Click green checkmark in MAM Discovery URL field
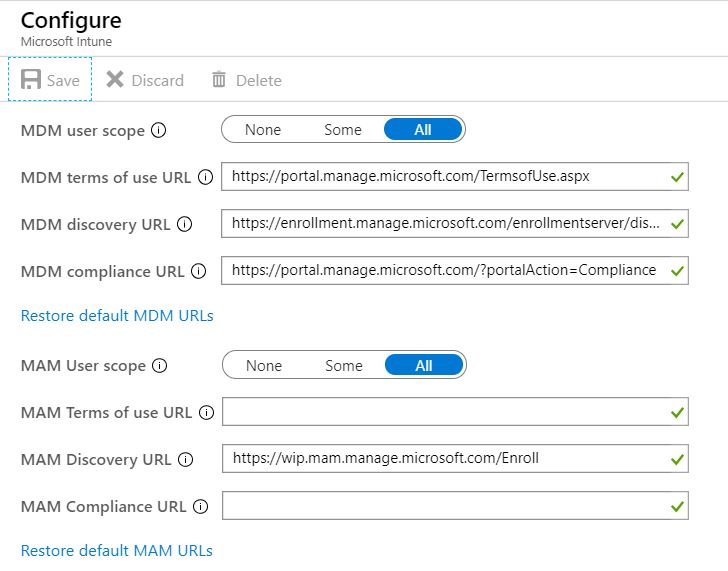728x571 pixels. click(x=677, y=460)
